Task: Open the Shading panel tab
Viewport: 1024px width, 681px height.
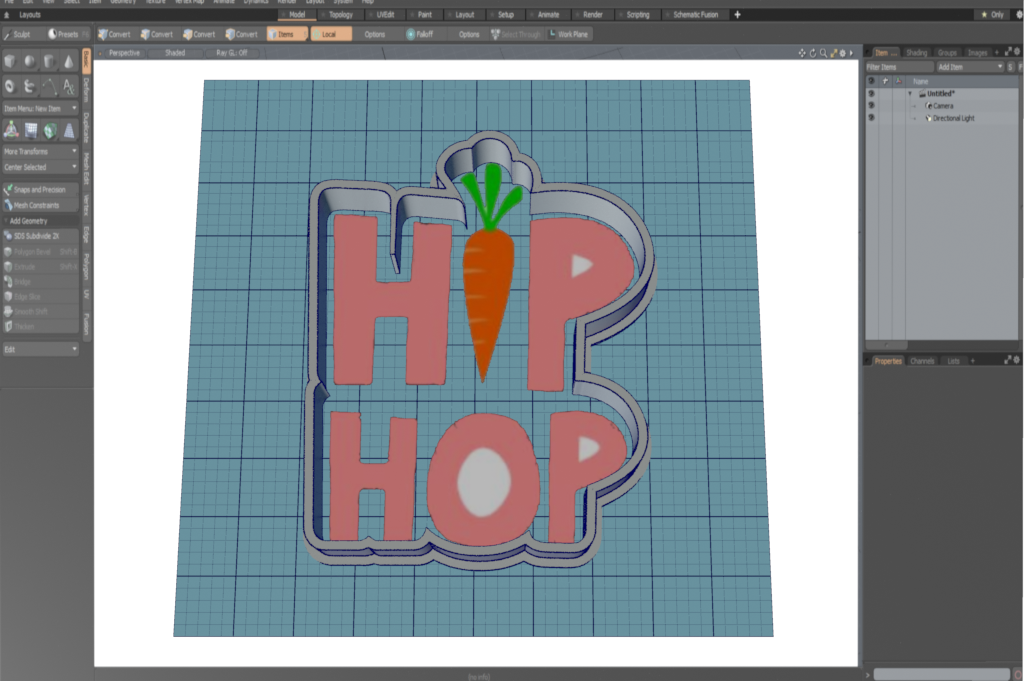Action: pyautogui.click(x=916, y=52)
